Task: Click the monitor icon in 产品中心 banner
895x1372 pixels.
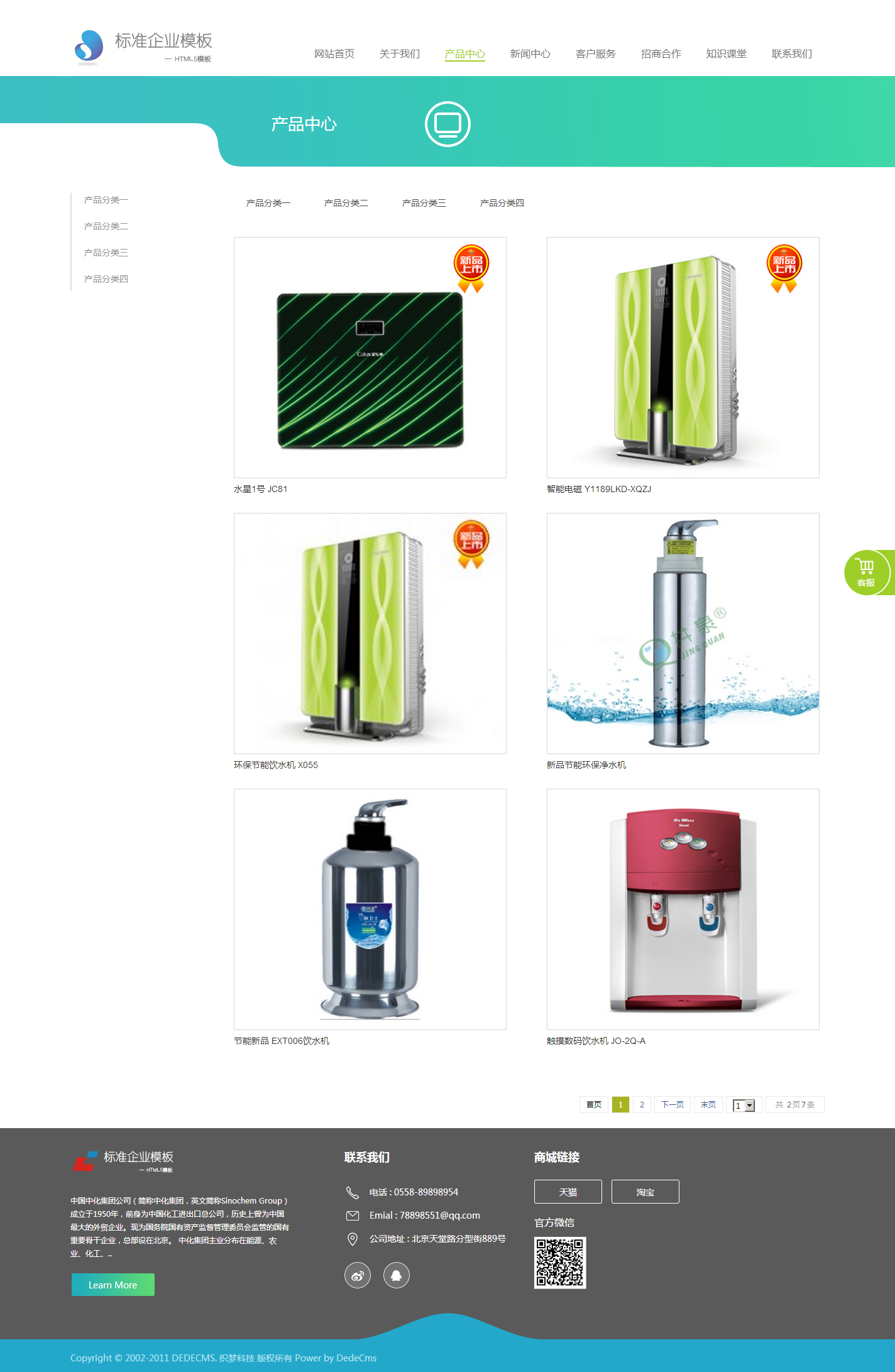Action: [x=447, y=124]
